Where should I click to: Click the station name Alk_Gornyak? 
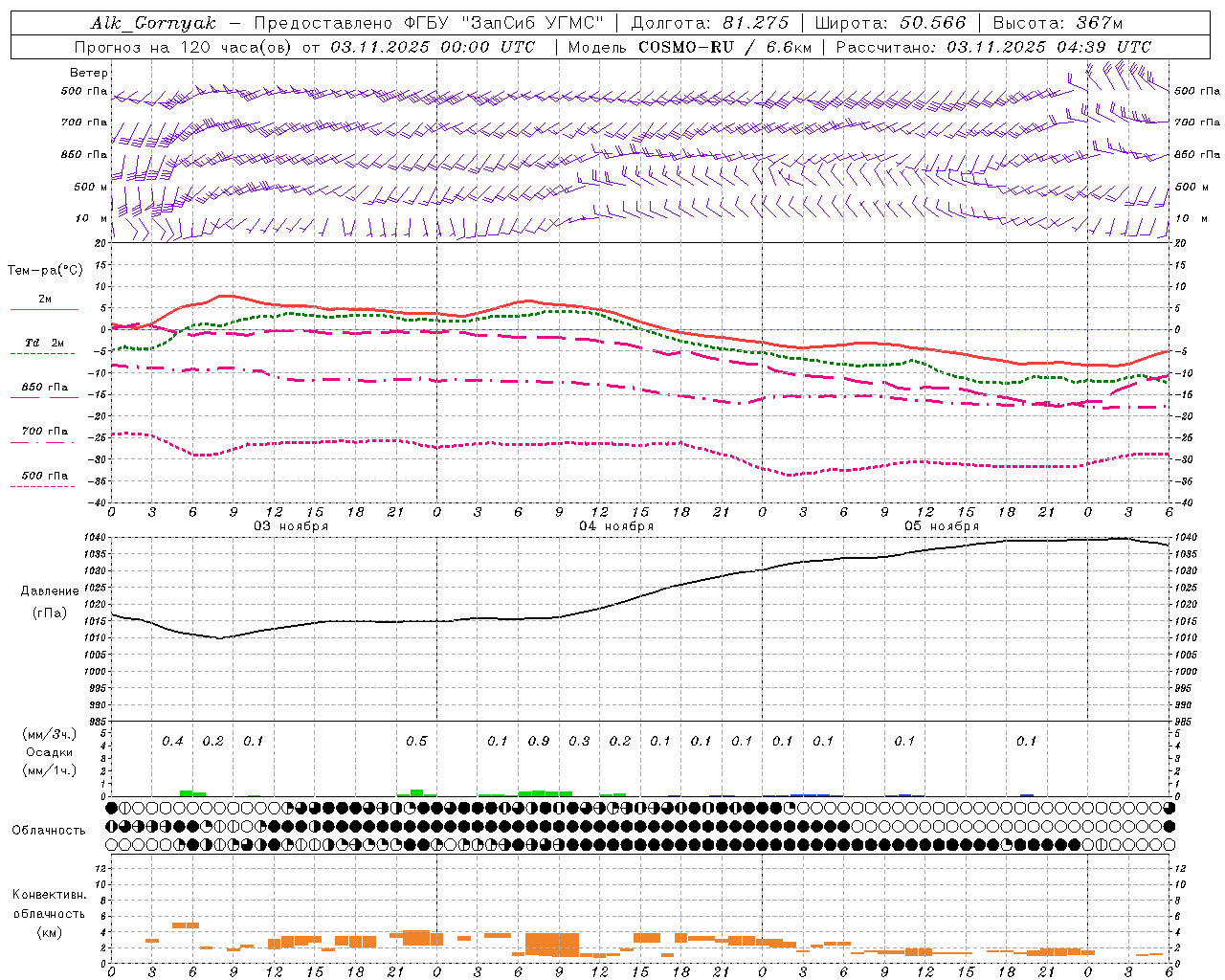point(153,23)
